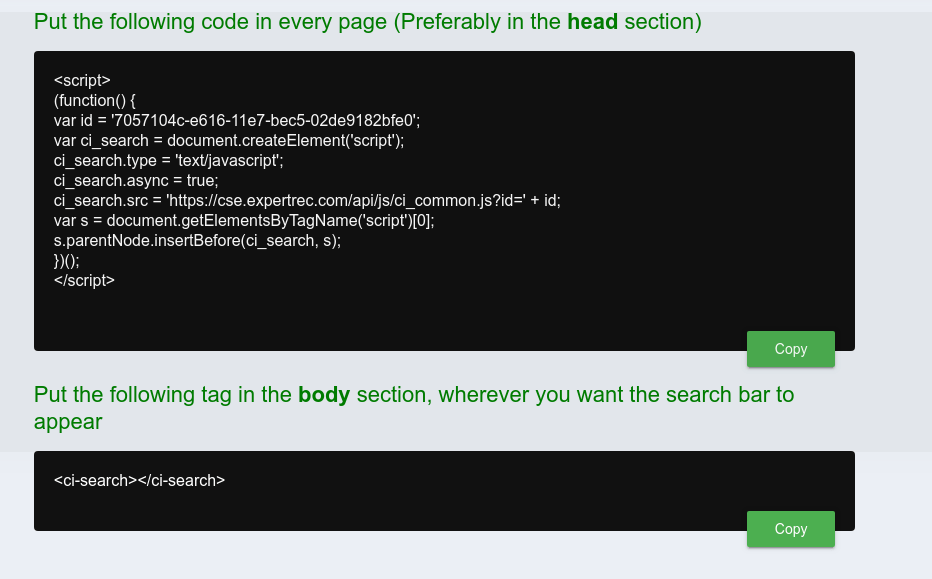Click the text/javascript type assignment line
The image size is (932, 579).
[170, 160]
